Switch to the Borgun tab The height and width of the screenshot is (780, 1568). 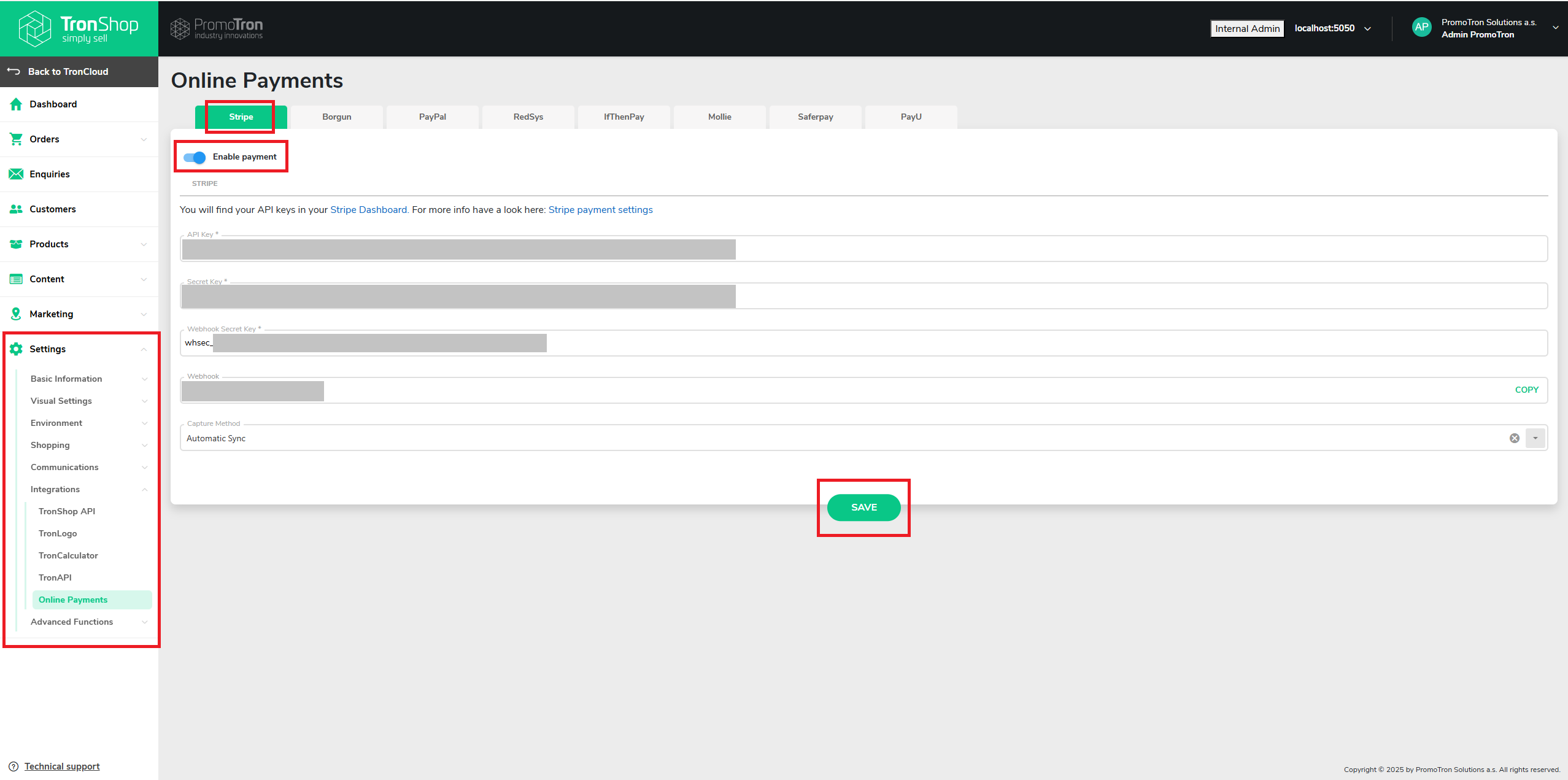coord(337,117)
